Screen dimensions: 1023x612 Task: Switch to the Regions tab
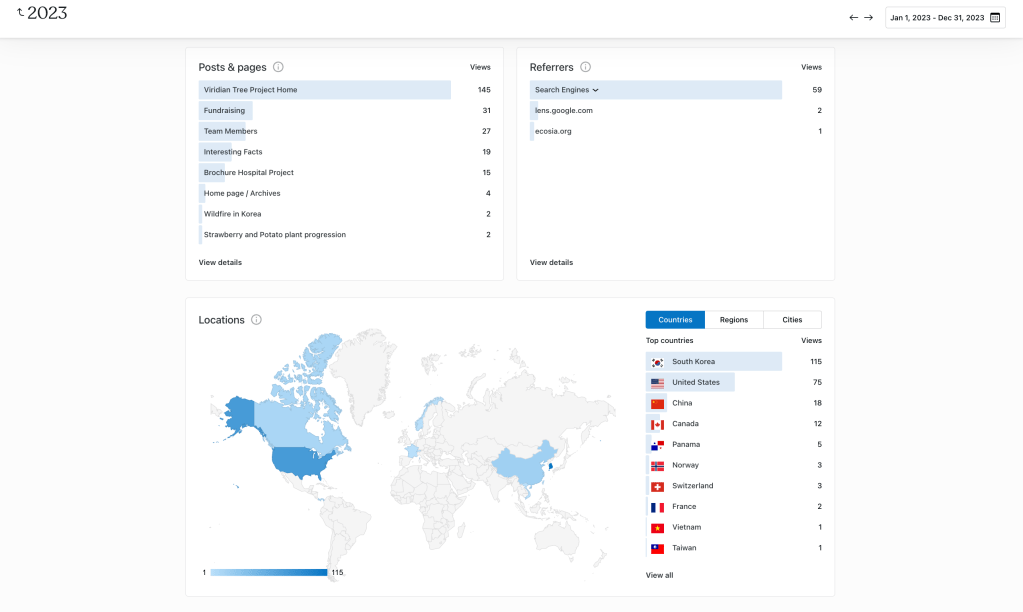[x=733, y=320]
